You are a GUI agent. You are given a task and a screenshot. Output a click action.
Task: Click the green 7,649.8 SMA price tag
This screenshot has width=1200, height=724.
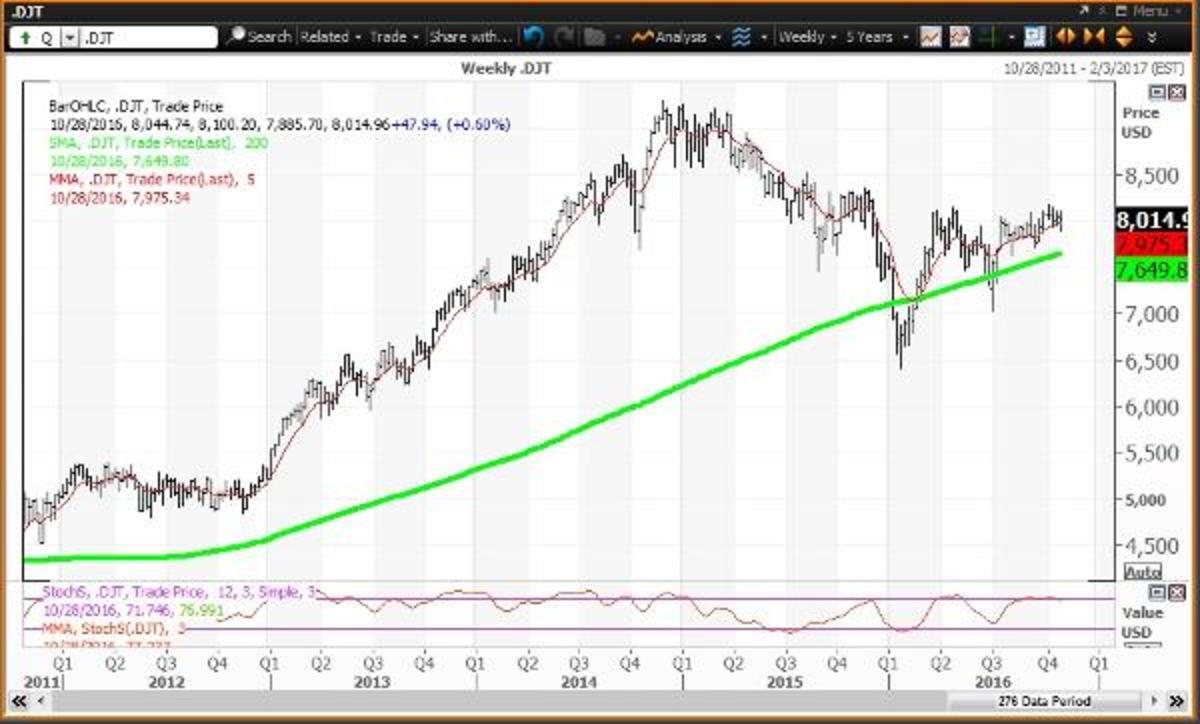(1151, 270)
